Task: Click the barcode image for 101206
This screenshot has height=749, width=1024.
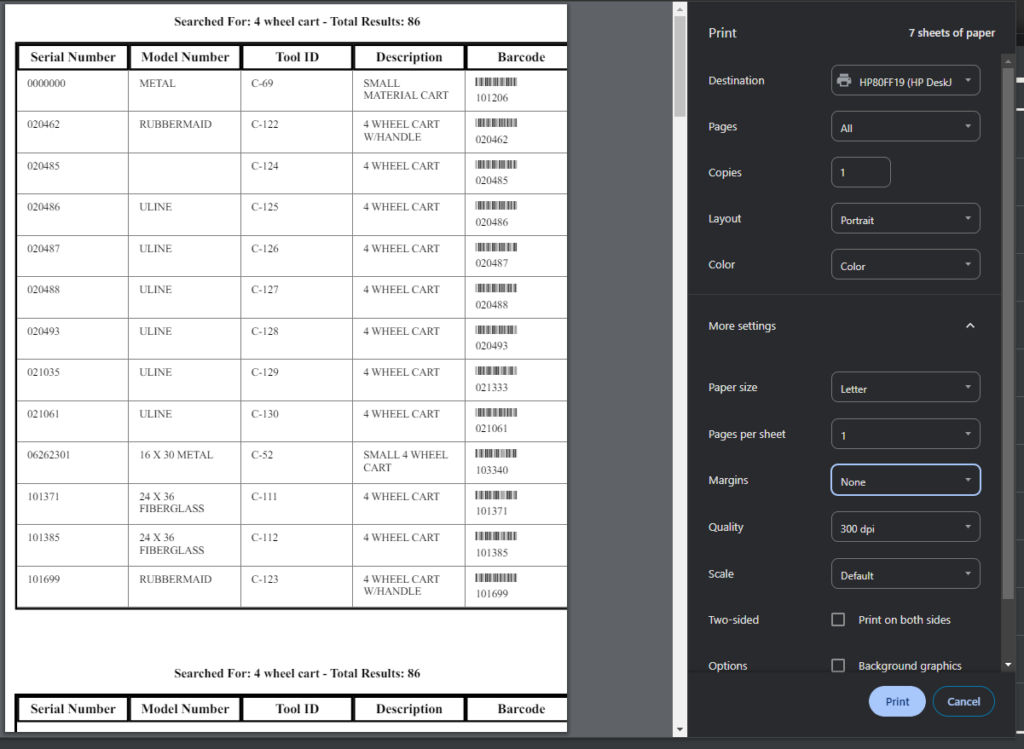Action: 496,81
